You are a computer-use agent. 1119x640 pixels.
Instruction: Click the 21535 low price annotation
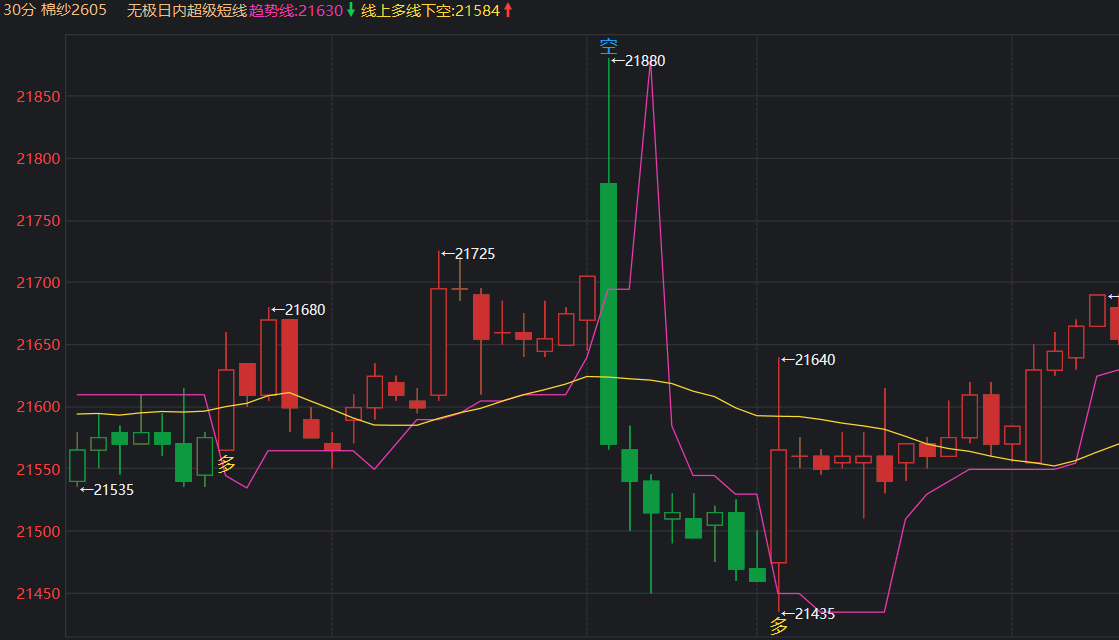(x=107, y=490)
